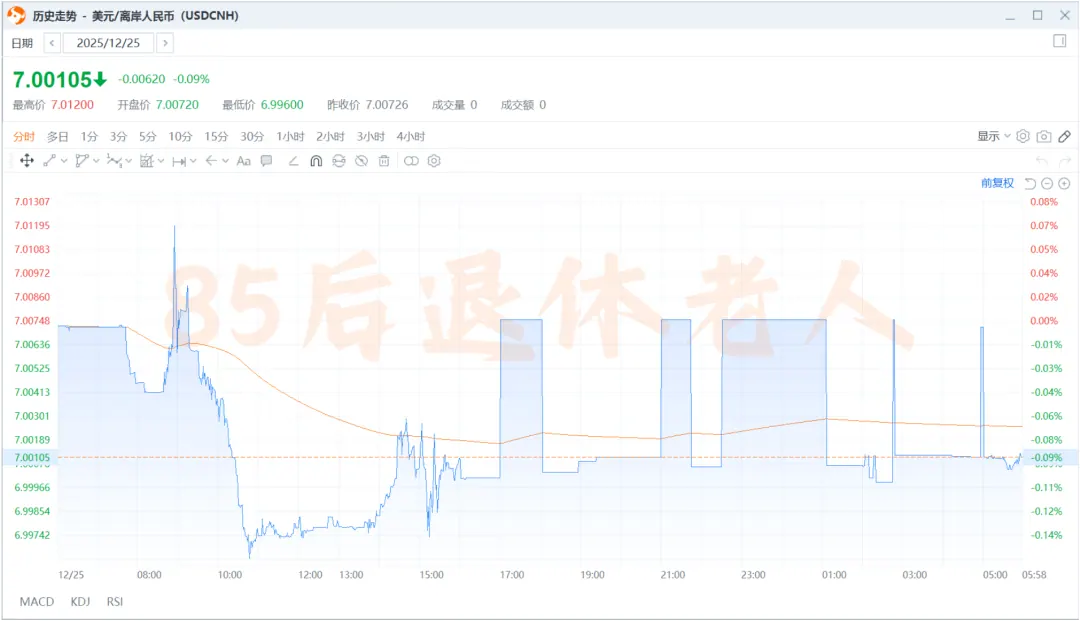Image resolution: width=1080 pixels, height=621 pixels.
Task: Click the opening price 7.00720
Action: (x=177, y=105)
